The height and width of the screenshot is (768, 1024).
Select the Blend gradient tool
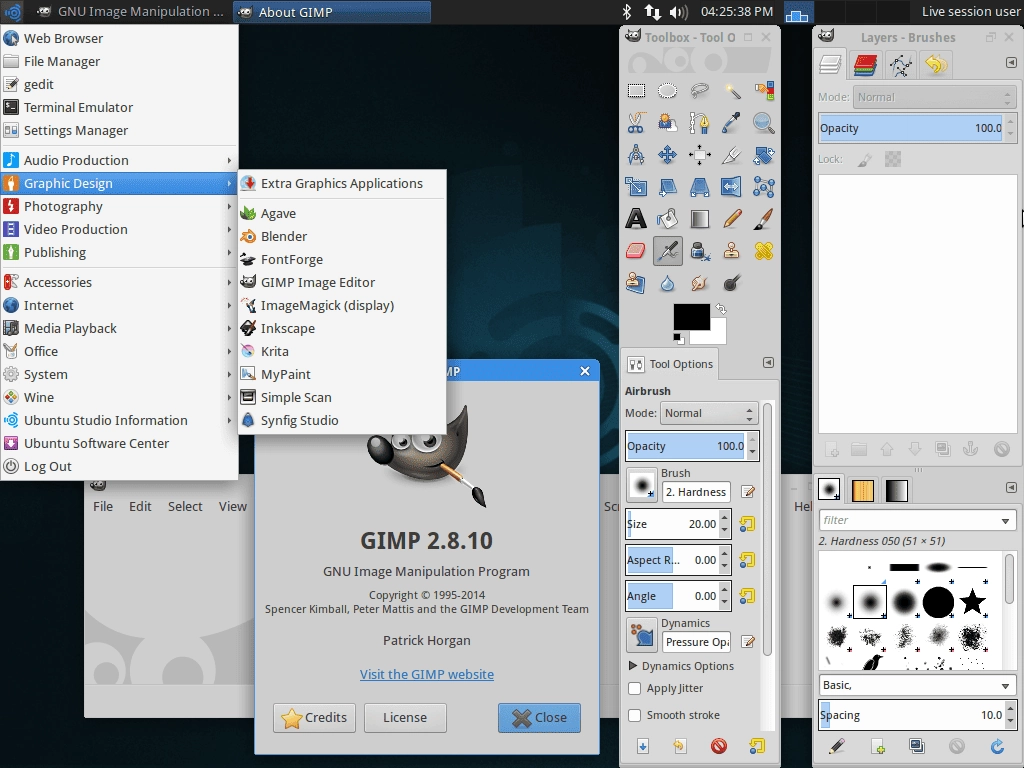coord(699,219)
